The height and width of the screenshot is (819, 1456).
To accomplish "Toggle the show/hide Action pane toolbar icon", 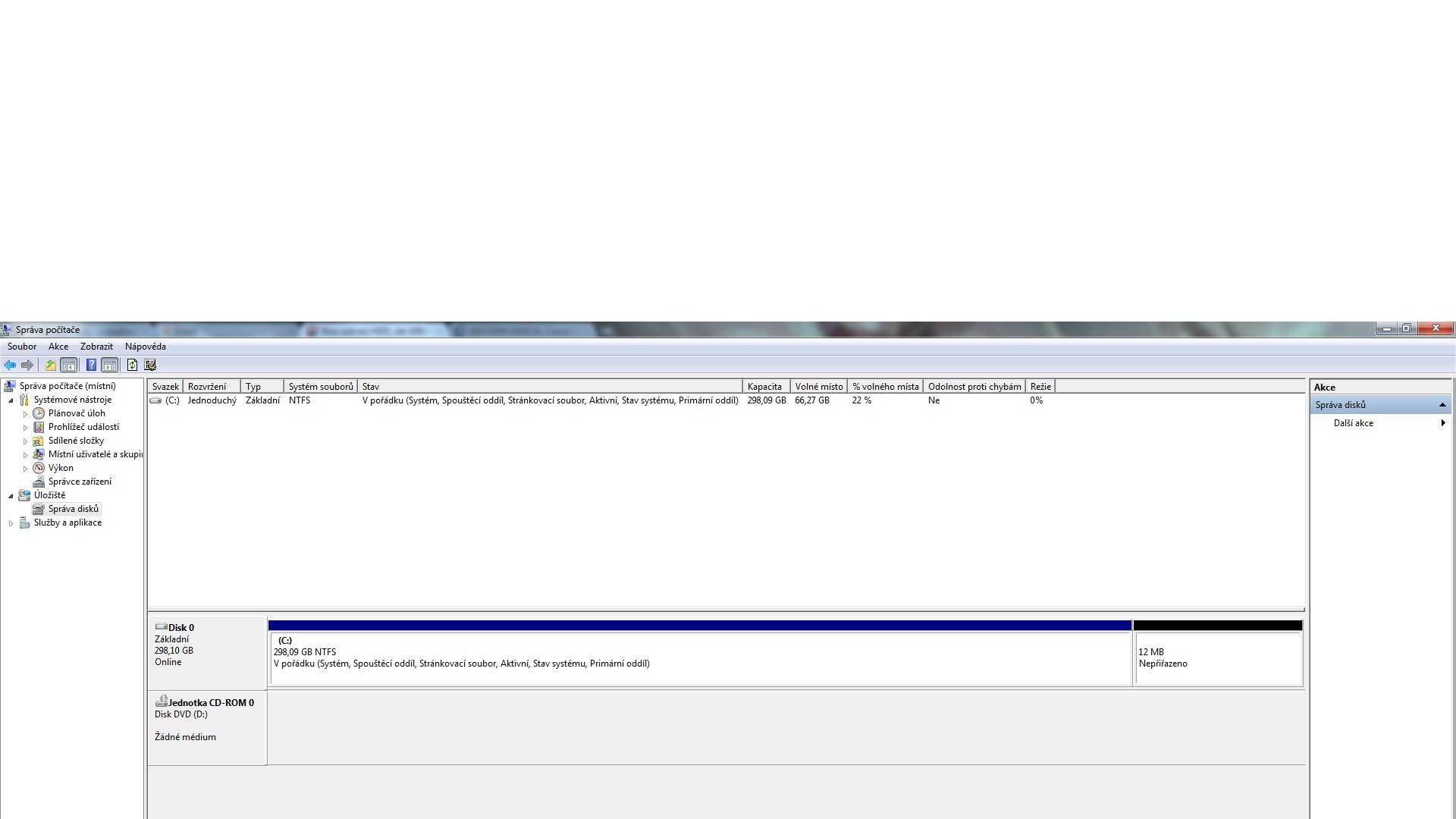I will 110,365.
